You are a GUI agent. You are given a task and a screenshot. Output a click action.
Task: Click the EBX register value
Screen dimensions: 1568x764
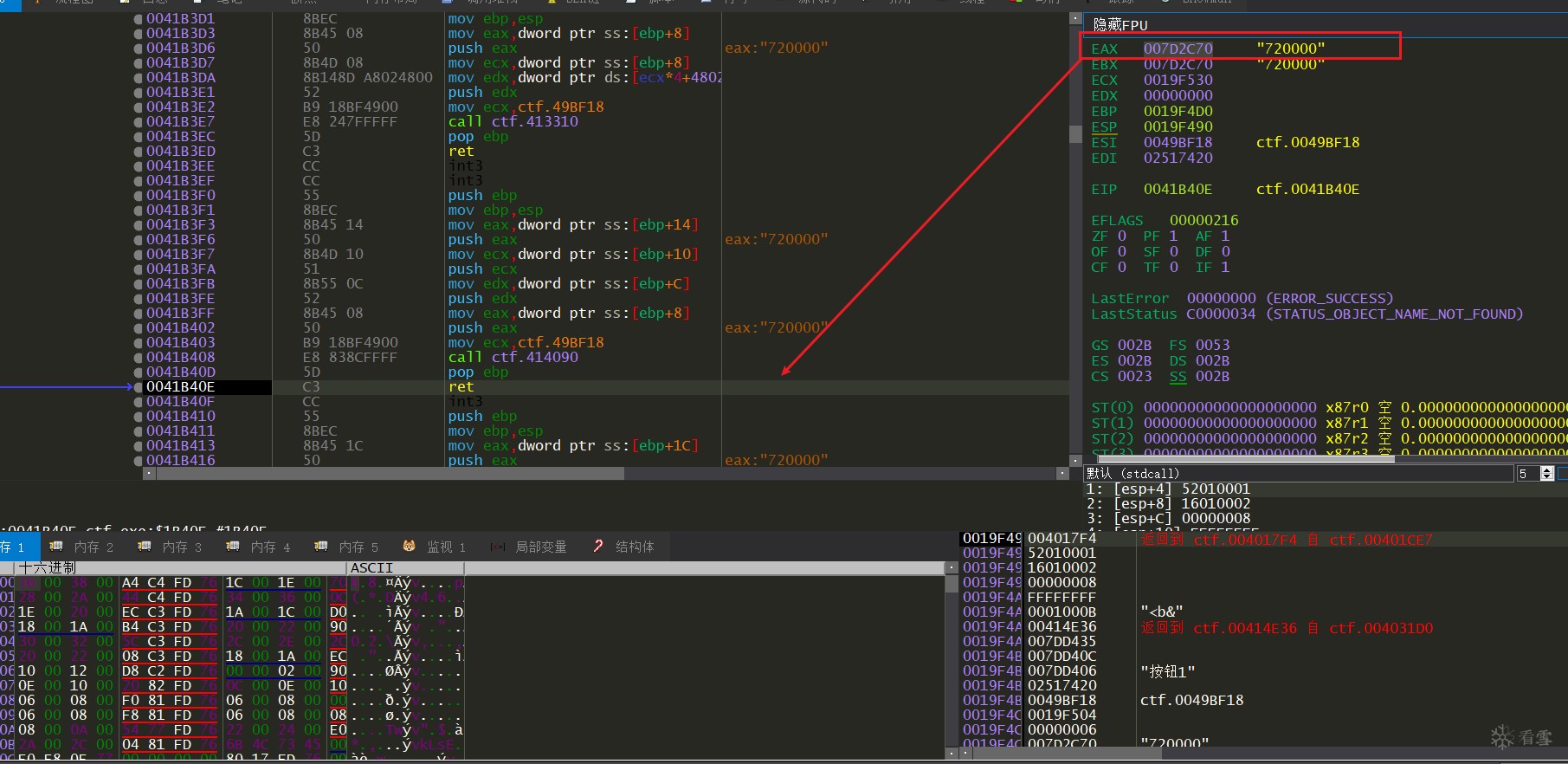click(x=1178, y=64)
